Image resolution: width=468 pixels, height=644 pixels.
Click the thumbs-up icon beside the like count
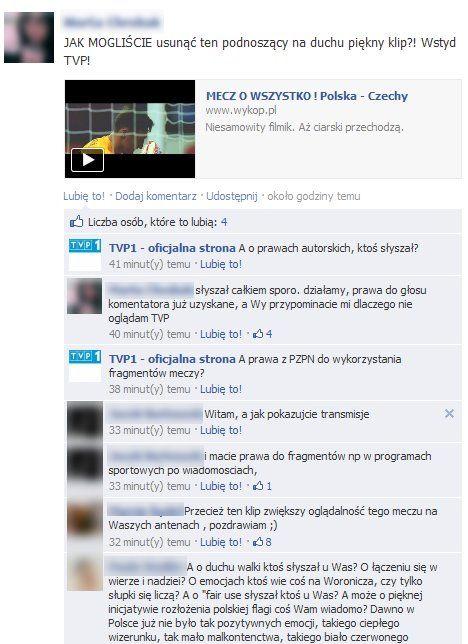click(x=76, y=222)
